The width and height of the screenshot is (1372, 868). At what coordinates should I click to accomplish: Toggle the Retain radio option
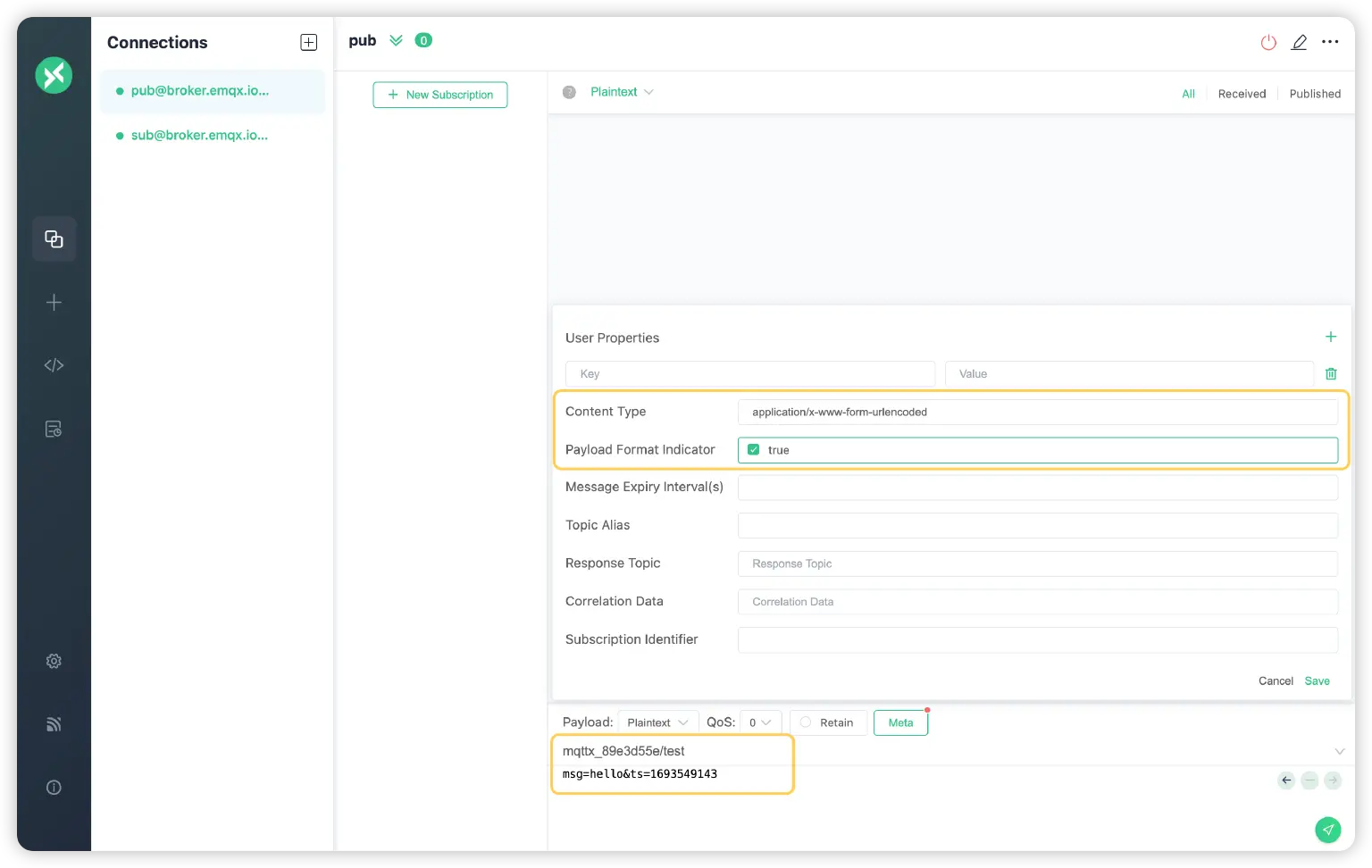[806, 722]
